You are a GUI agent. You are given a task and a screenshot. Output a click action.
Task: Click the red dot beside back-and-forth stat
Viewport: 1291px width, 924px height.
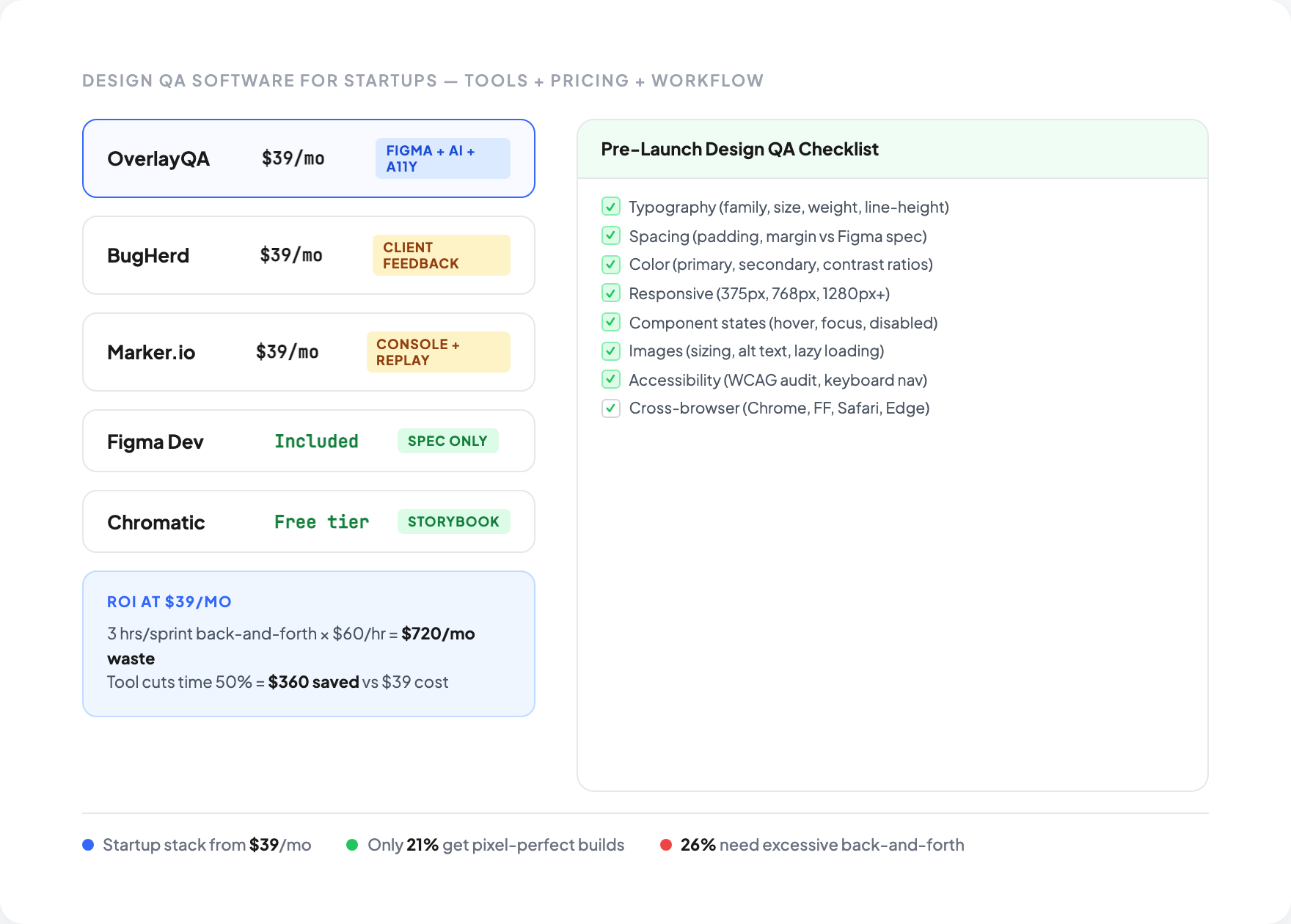point(666,845)
